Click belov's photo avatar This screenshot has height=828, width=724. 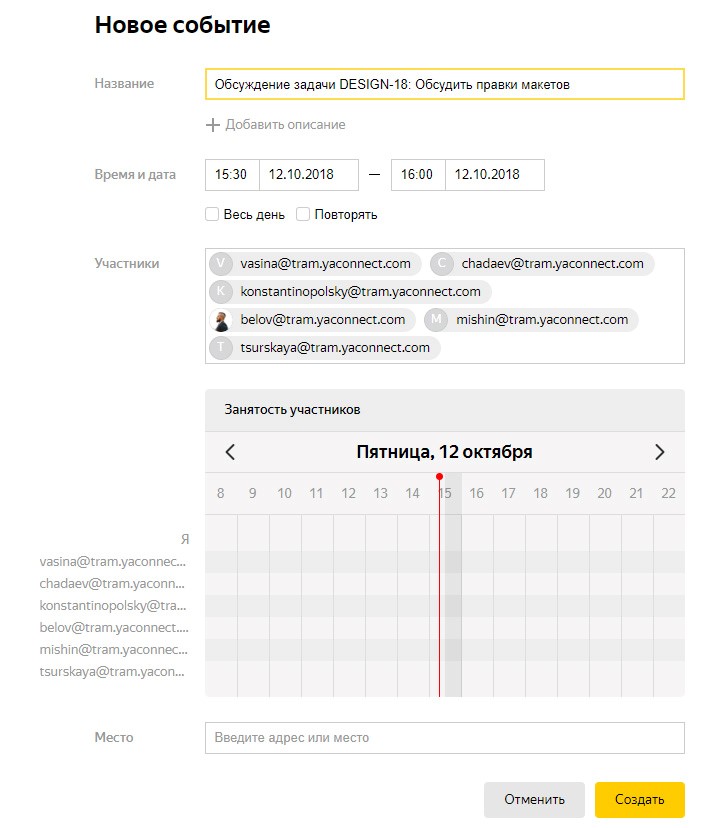point(221,320)
